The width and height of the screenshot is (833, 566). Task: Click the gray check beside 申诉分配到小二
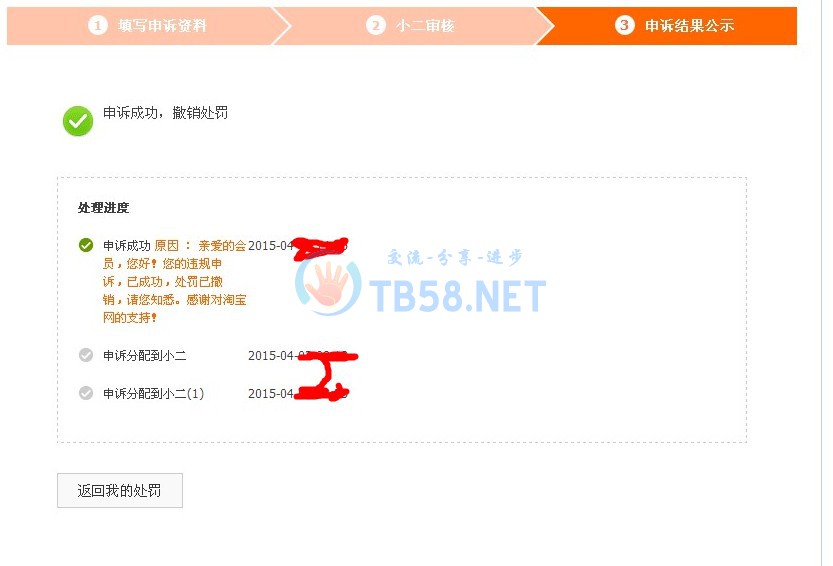point(86,355)
